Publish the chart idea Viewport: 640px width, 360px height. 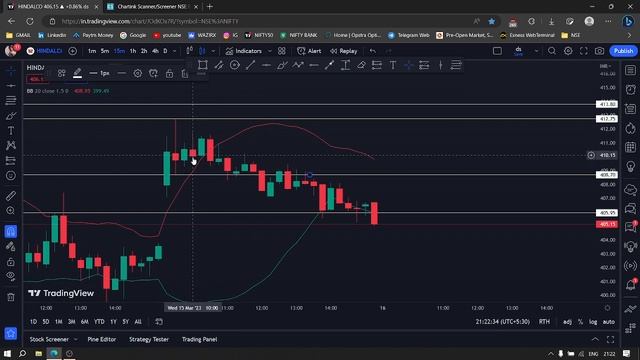pyautogui.click(x=623, y=51)
